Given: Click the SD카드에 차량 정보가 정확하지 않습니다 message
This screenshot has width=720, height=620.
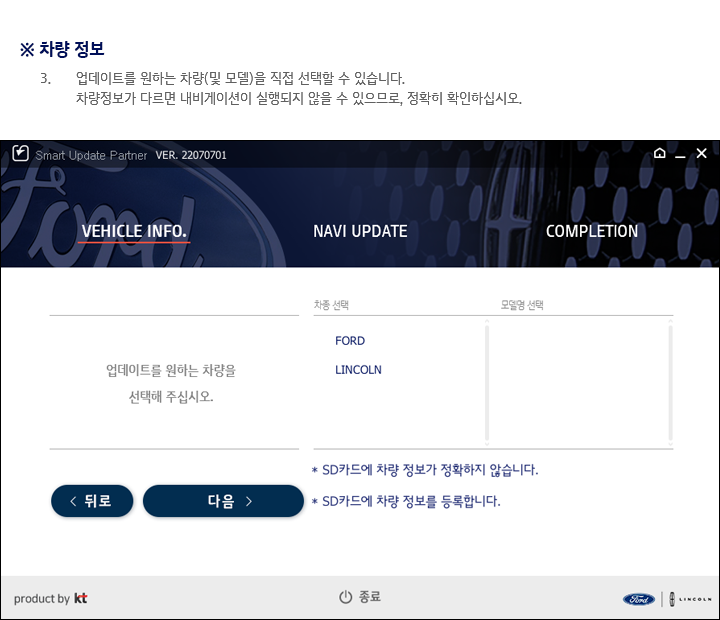Looking at the screenshot, I should click(x=425, y=470).
